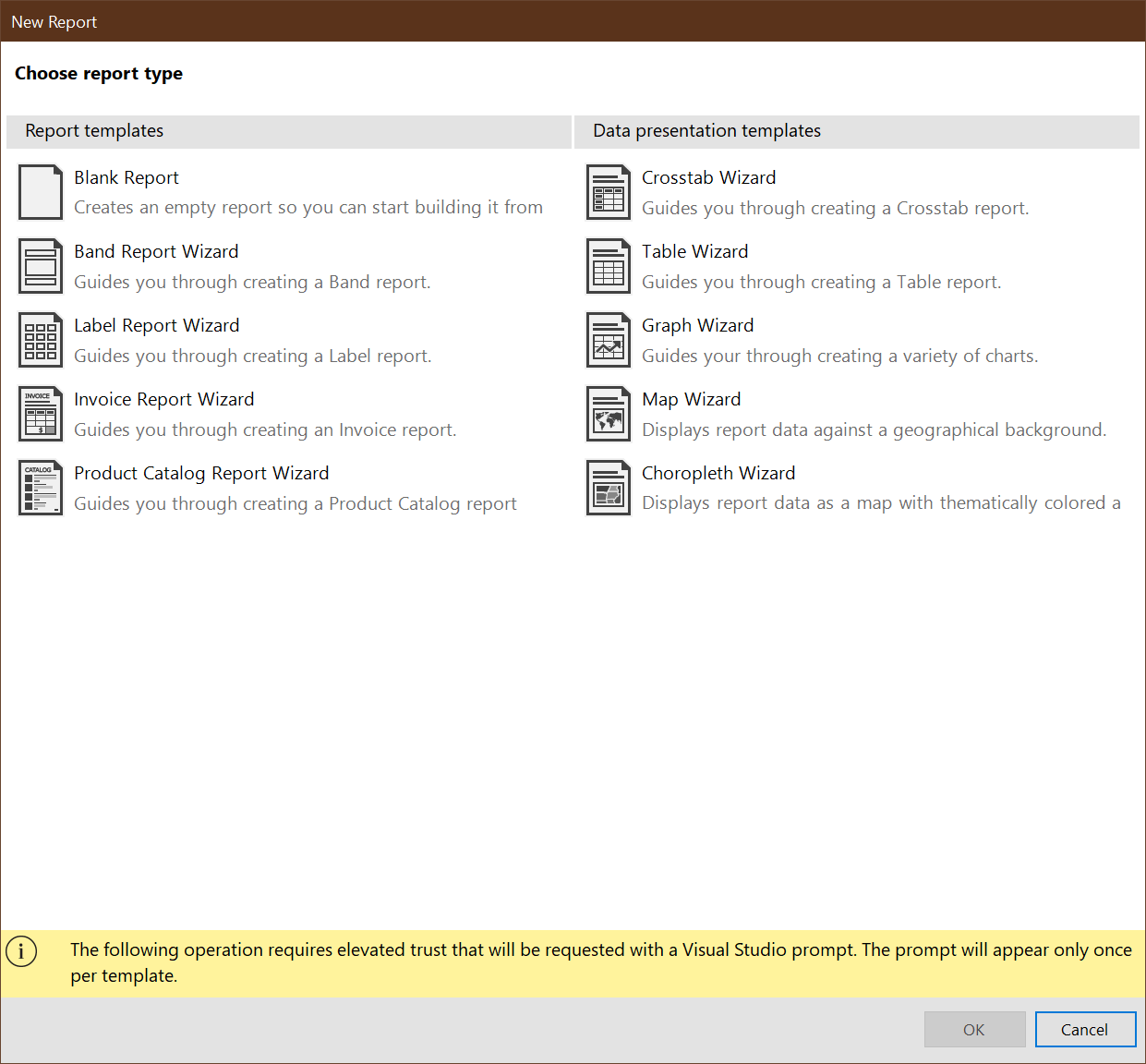Select the Blank Report icon
The image size is (1146, 1064).
click(40, 191)
